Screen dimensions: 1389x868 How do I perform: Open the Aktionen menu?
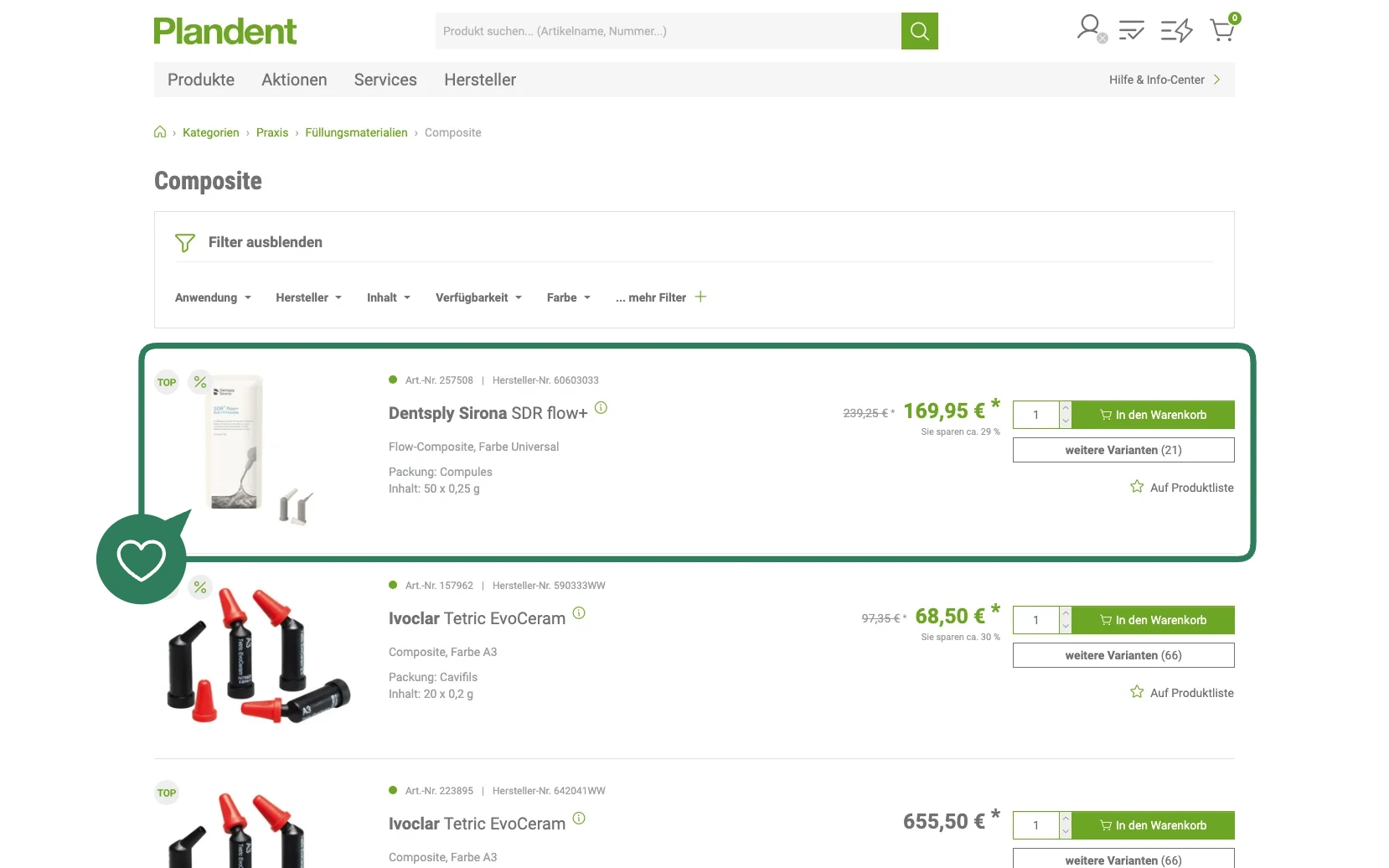point(294,80)
